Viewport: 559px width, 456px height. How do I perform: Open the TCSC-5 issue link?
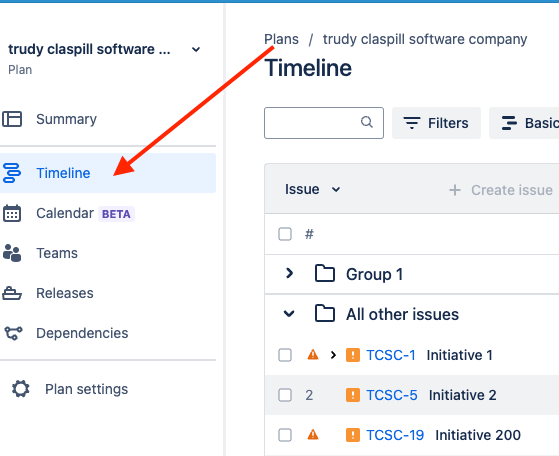[391, 395]
